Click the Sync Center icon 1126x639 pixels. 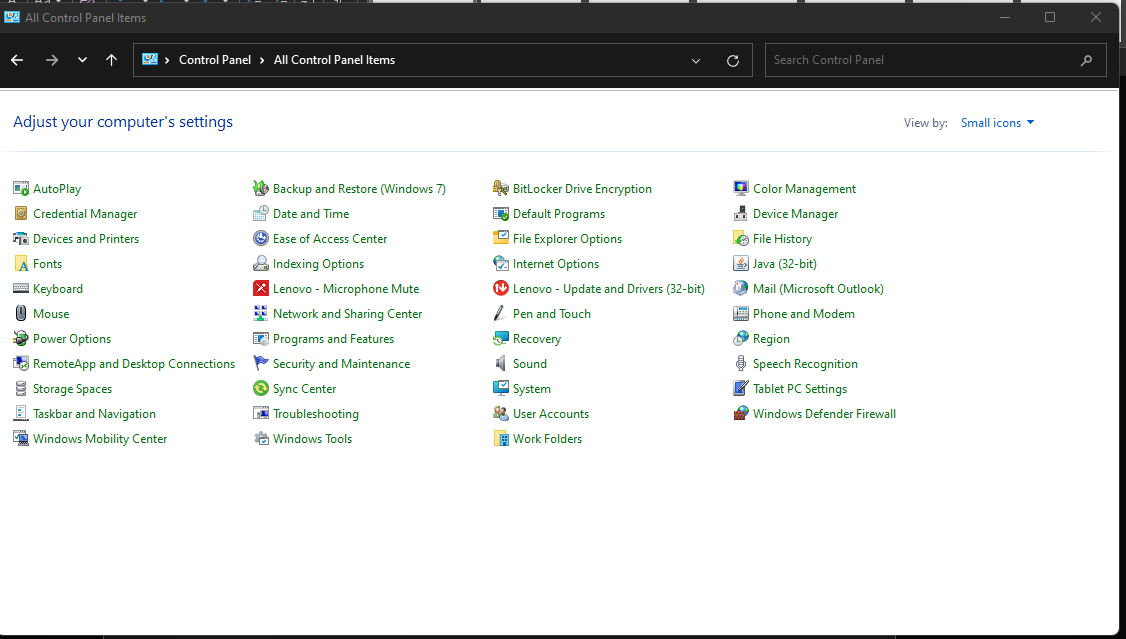pos(261,389)
